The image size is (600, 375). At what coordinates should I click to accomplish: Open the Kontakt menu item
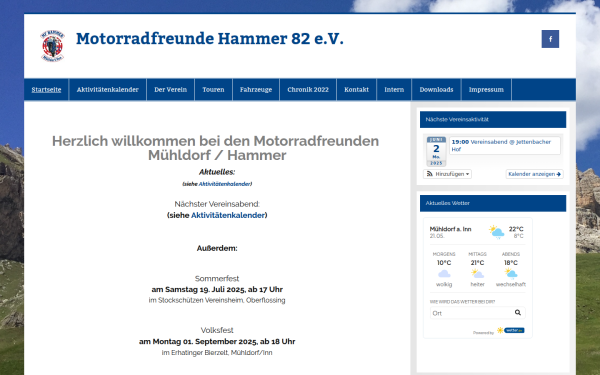point(356,90)
